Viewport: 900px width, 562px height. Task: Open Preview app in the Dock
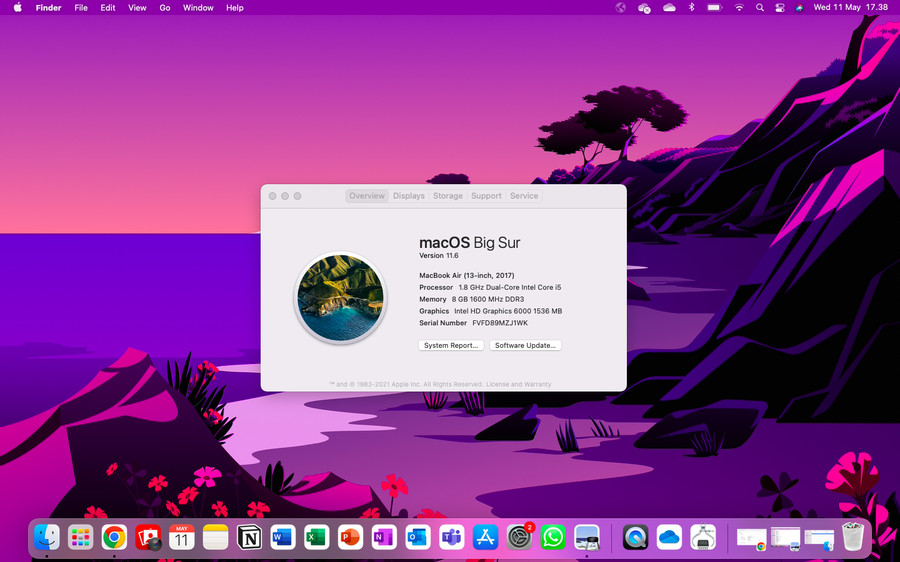coord(587,538)
